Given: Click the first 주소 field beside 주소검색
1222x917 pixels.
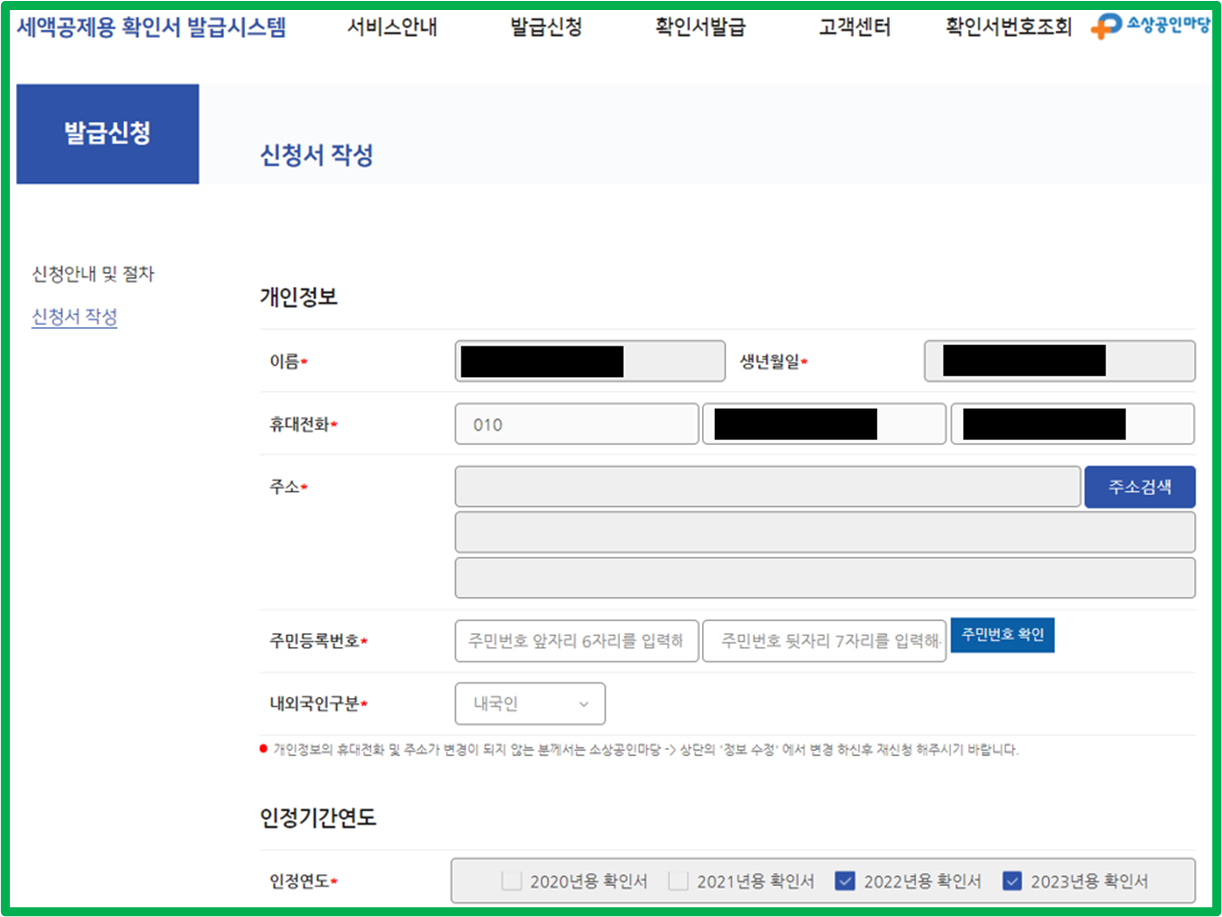Looking at the screenshot, I should pyautogui.click(x=768, y=487).
